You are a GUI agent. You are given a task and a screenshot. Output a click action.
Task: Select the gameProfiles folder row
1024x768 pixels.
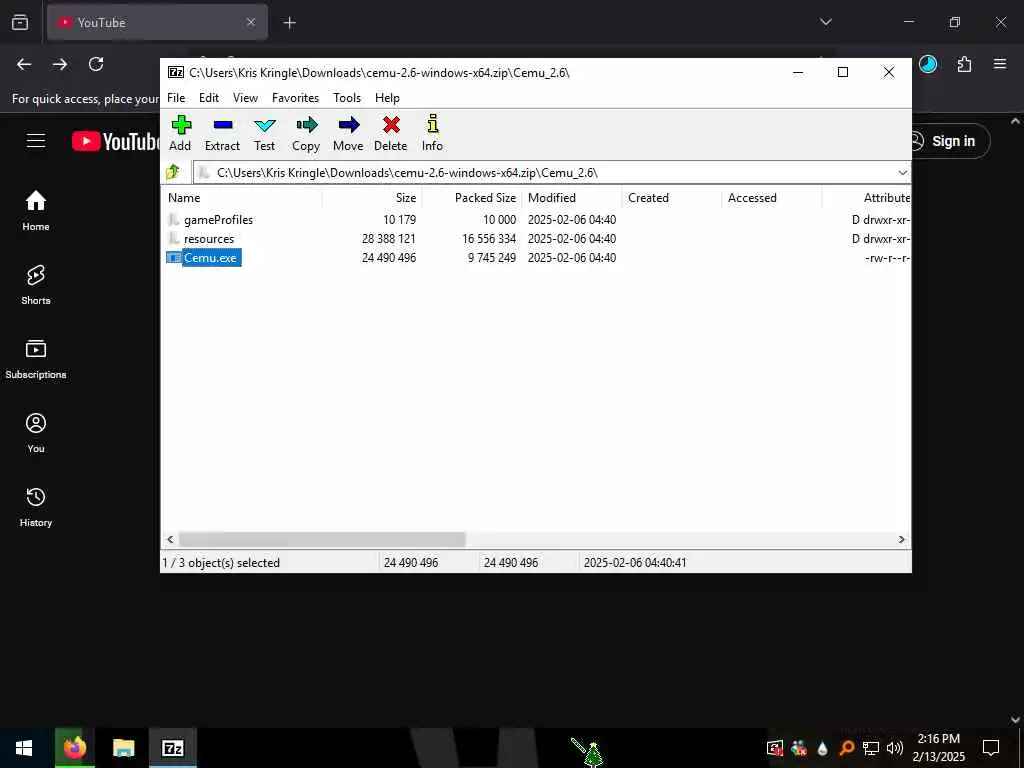click(536, 219)
